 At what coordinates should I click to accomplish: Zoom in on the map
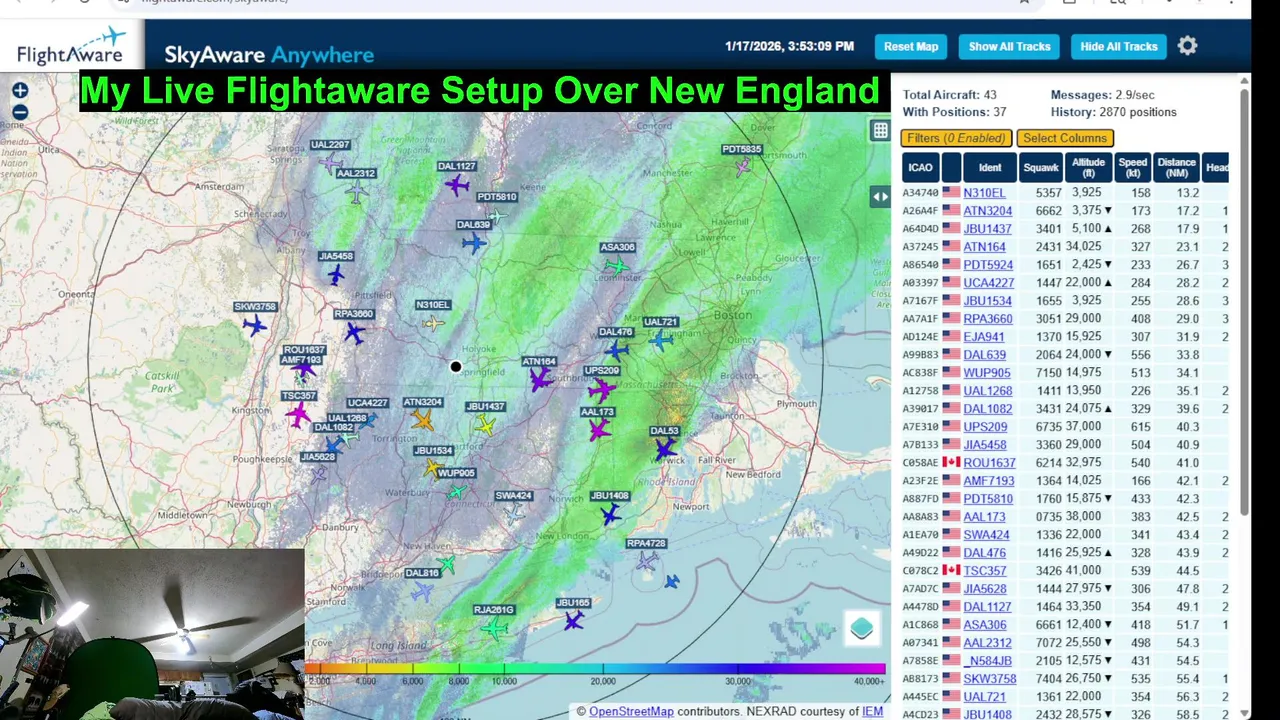pos(20,91)
